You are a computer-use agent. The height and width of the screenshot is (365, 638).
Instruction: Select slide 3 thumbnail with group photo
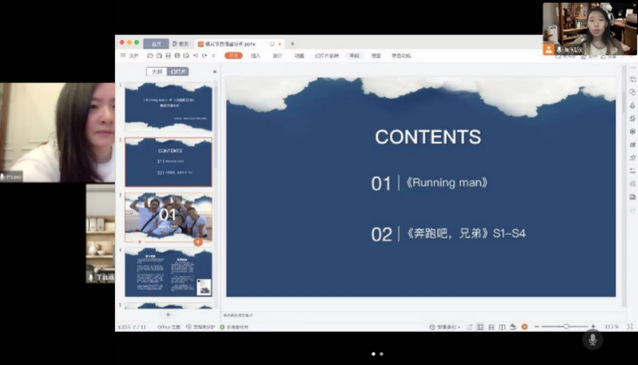(168, 217)
